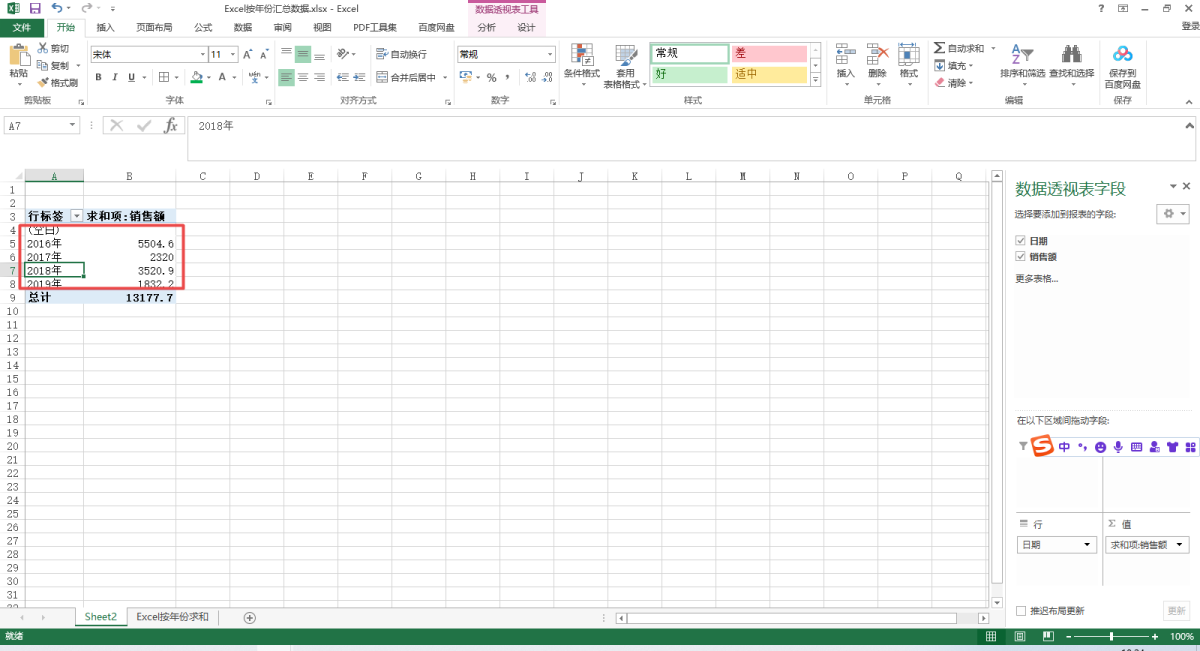Switch to the 插入 ribbon tab

coord(105,27)
